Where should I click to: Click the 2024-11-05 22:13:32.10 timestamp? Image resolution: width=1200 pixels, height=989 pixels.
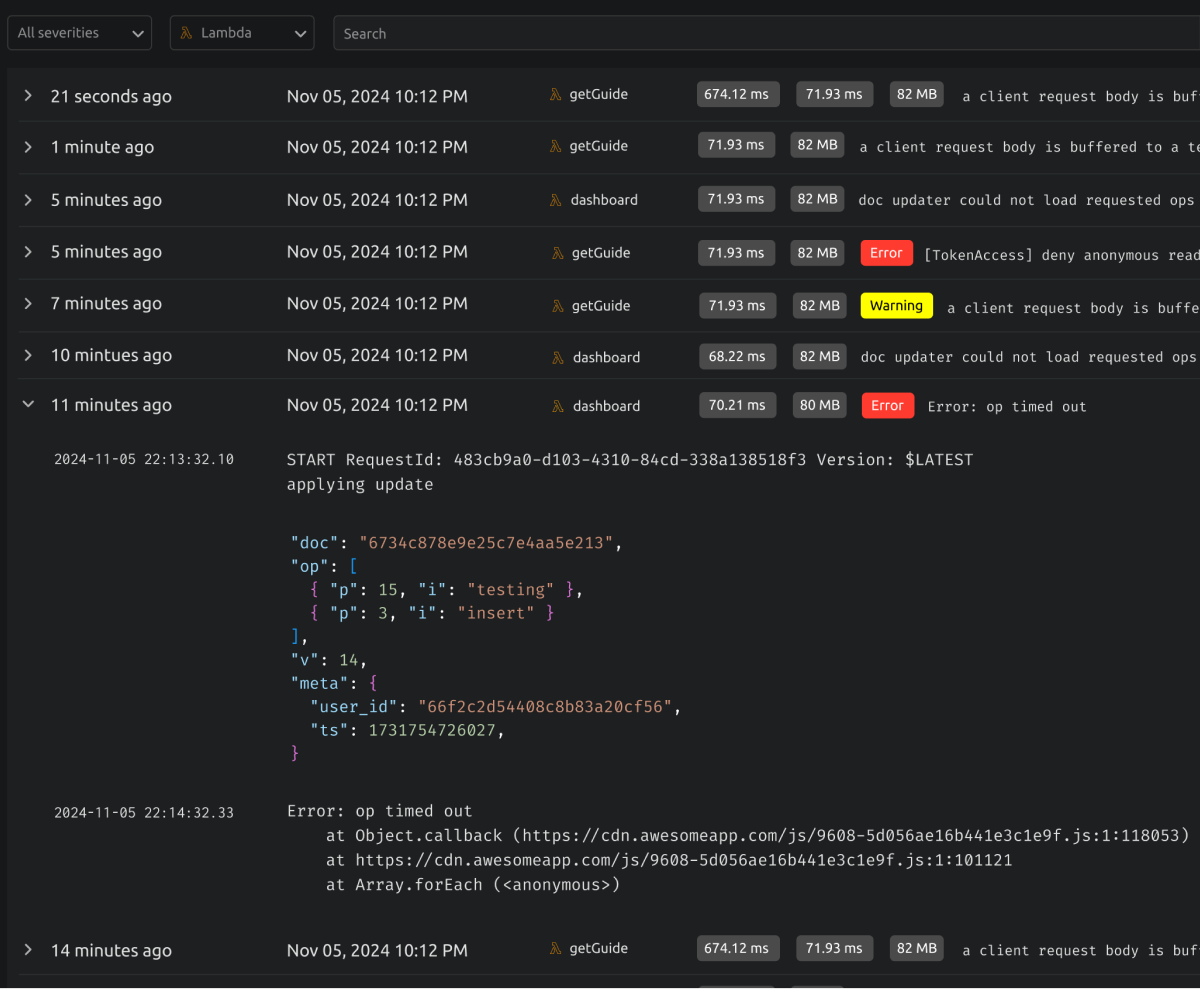(144, 459)
